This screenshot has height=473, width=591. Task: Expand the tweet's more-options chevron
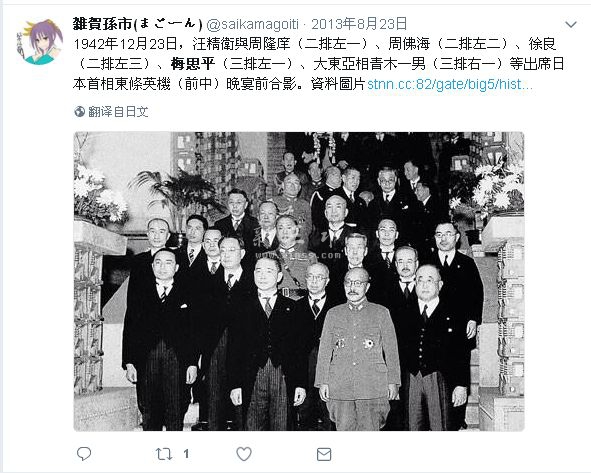(571, 24)
